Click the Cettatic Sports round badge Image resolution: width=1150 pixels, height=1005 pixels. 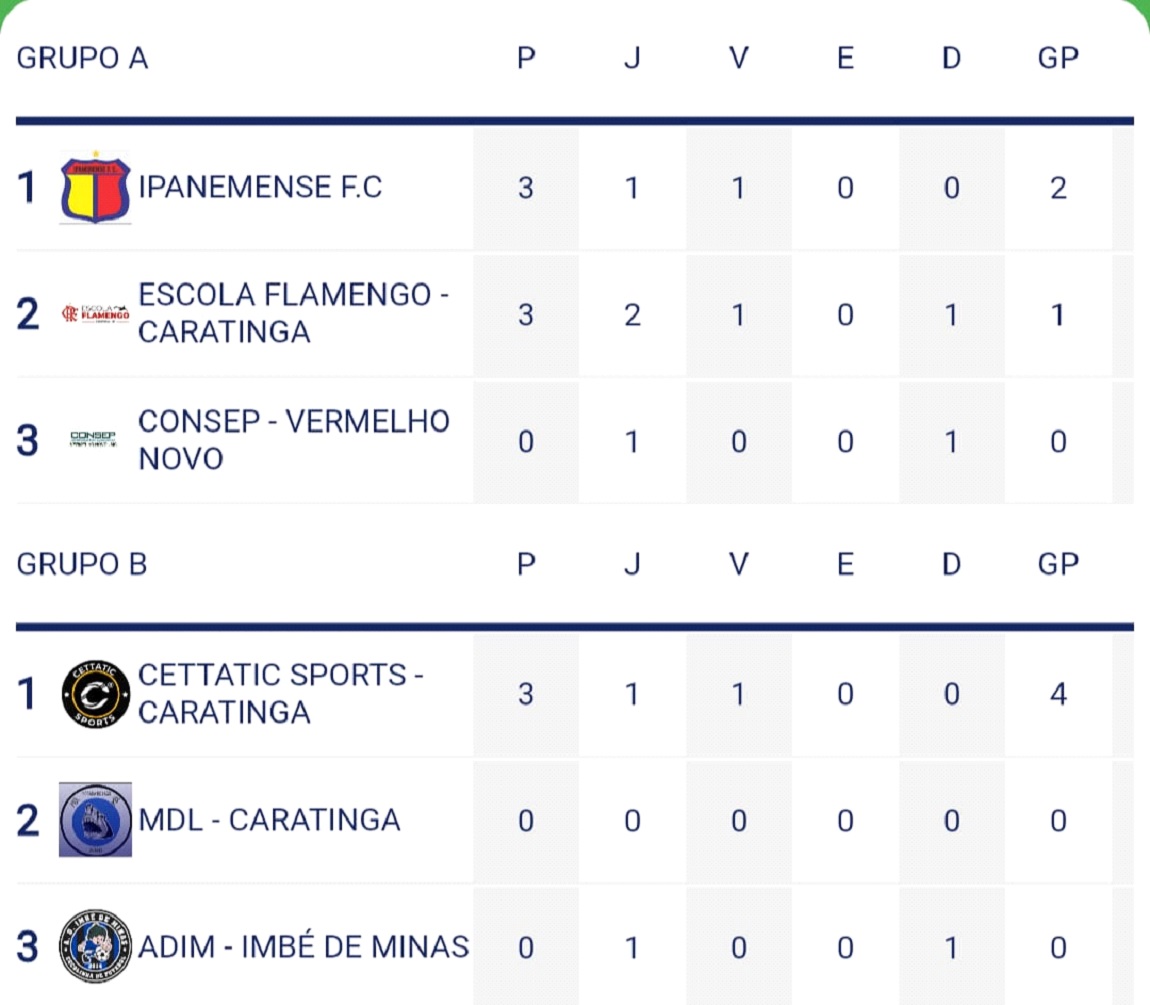(x=95, y=693)
